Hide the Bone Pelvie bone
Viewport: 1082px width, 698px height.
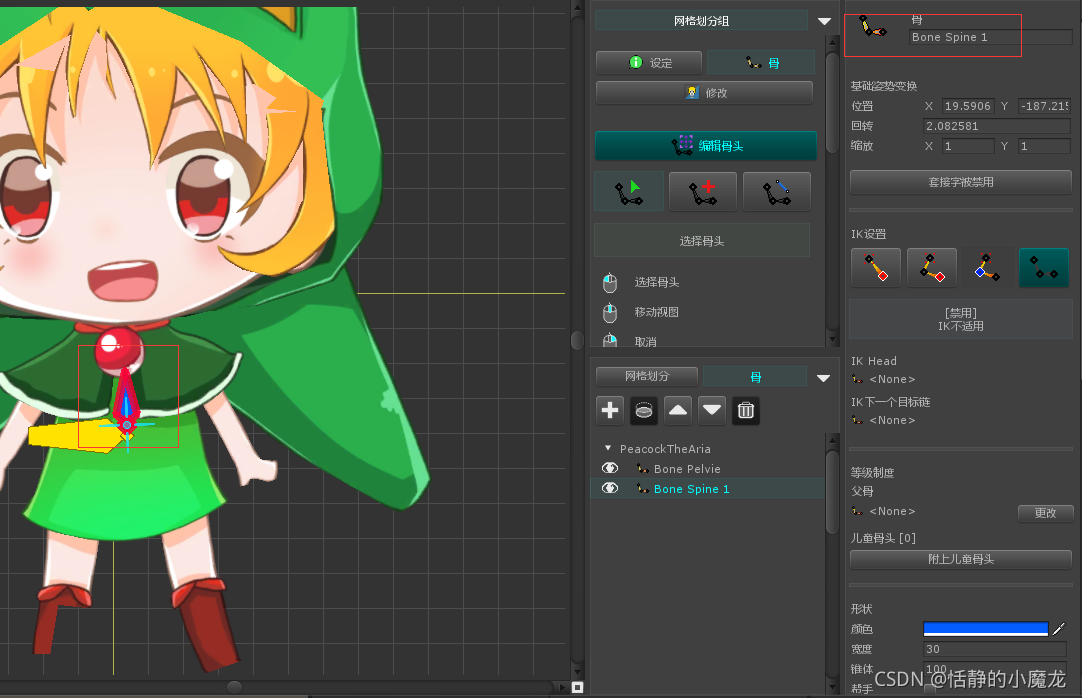(x=610, y=468)
